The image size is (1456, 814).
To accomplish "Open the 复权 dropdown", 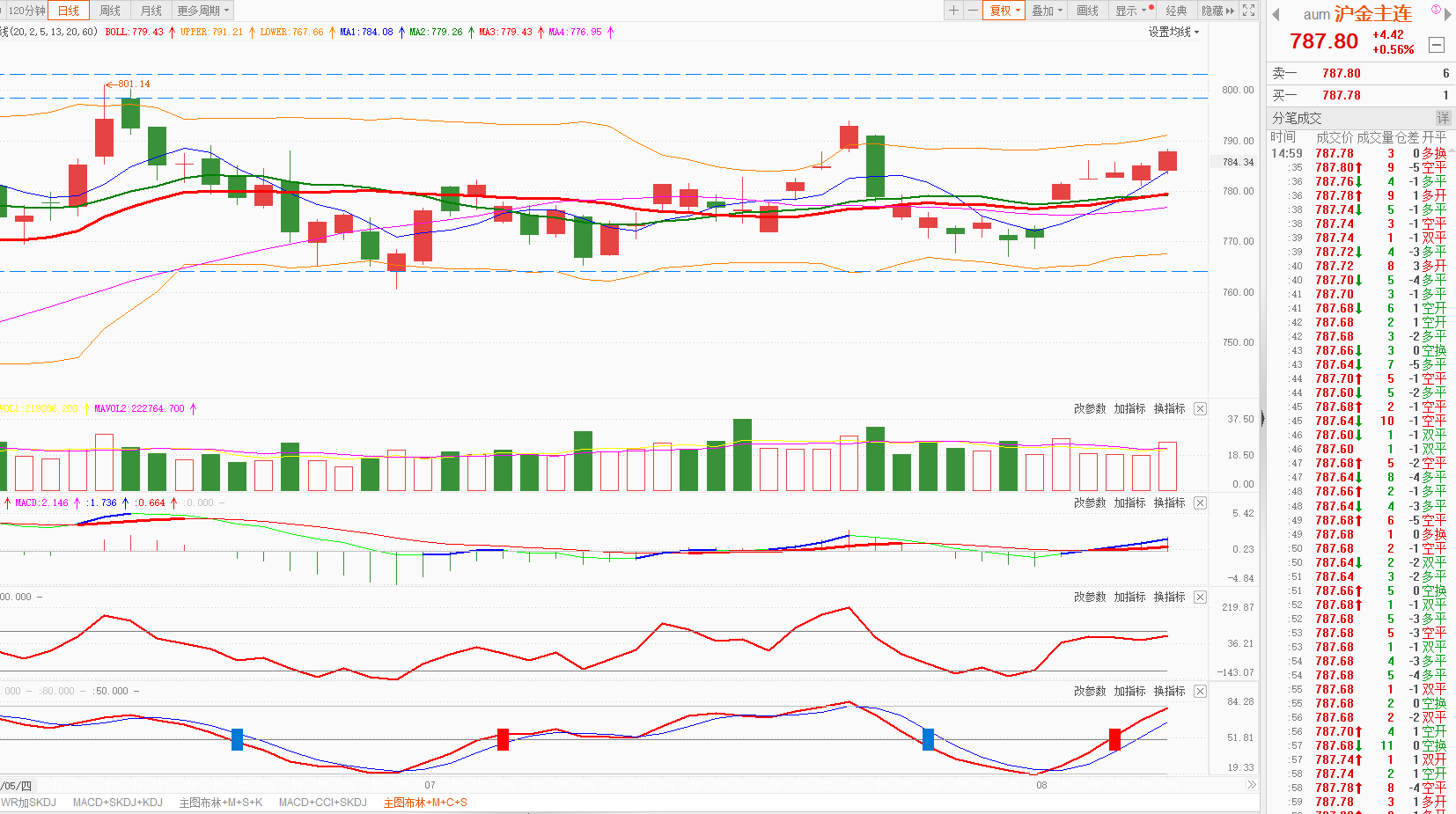I will click(x=1004, y=11).
